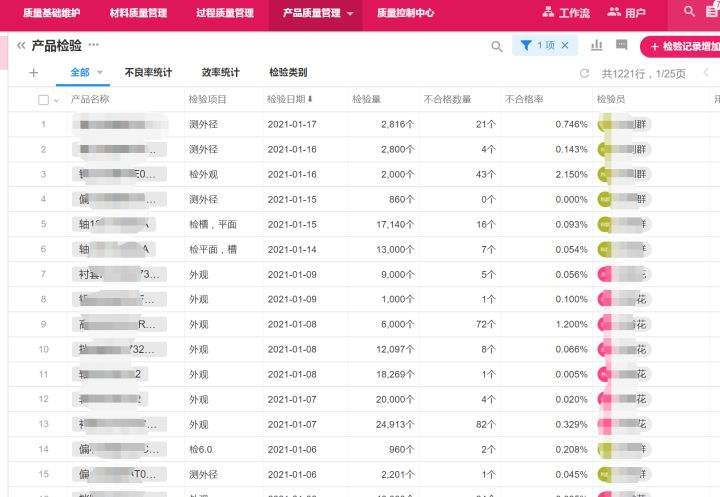720x497 pixels.
Task: Select row 1 with 2,816个 quantity
Action: [364, 124]
